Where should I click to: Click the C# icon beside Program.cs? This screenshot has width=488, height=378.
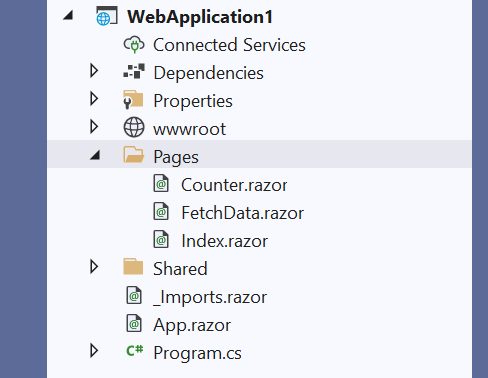click(135, 351)
